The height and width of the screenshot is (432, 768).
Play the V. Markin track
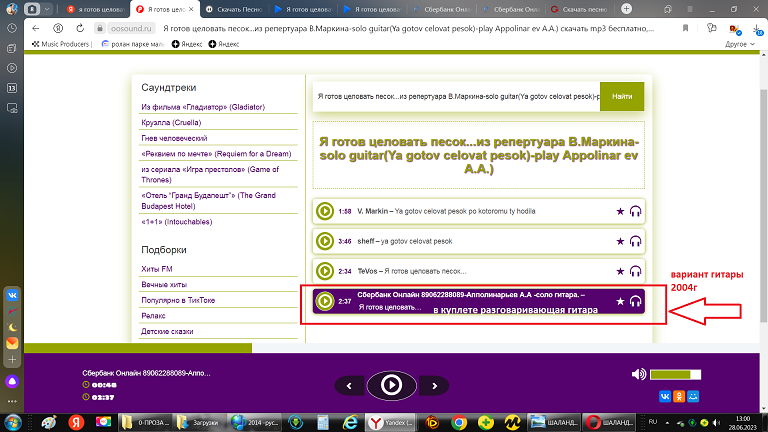click(324, 211)
